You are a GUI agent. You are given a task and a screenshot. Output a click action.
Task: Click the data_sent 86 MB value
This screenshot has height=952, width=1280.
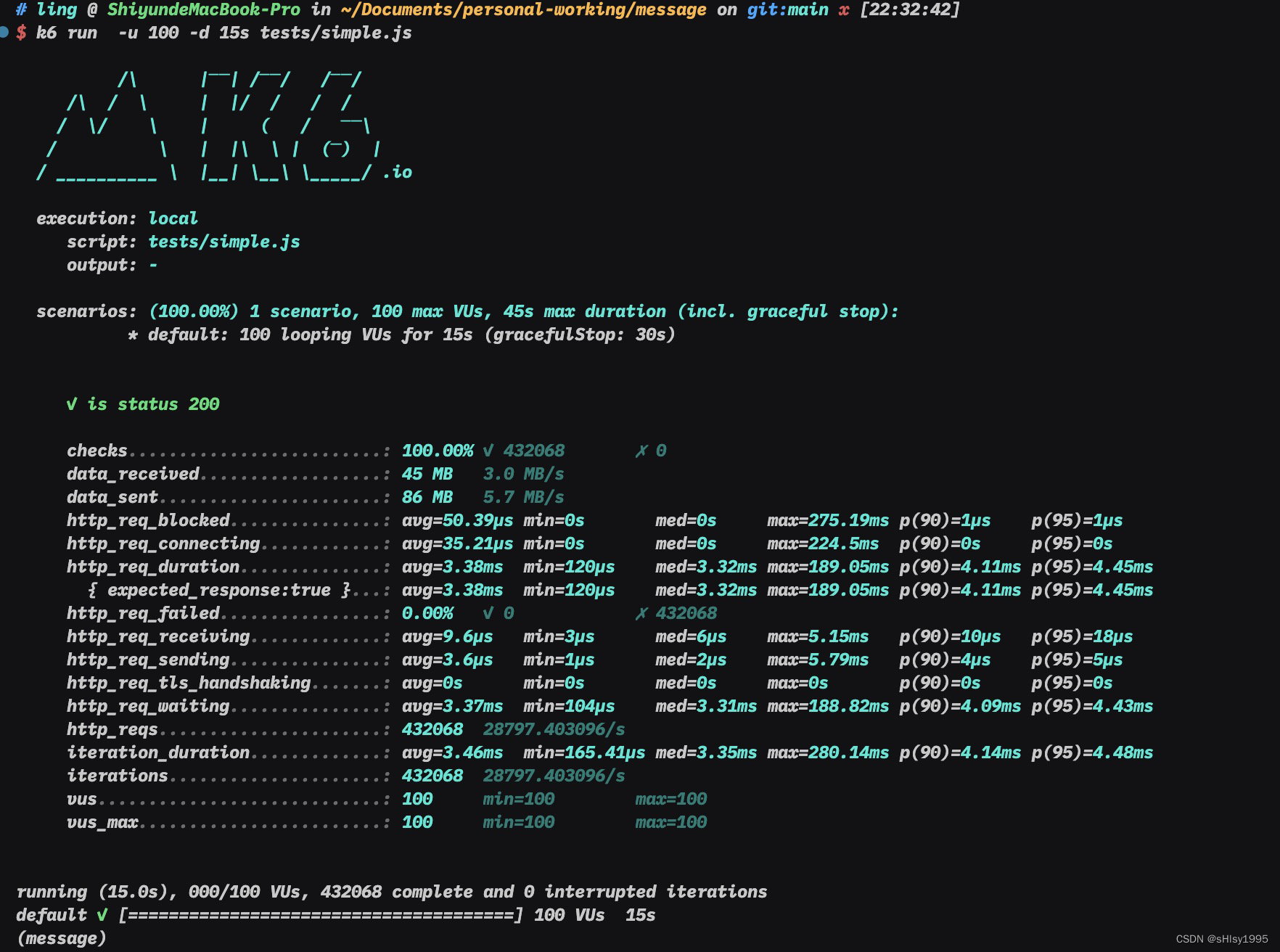click(427, 497)
